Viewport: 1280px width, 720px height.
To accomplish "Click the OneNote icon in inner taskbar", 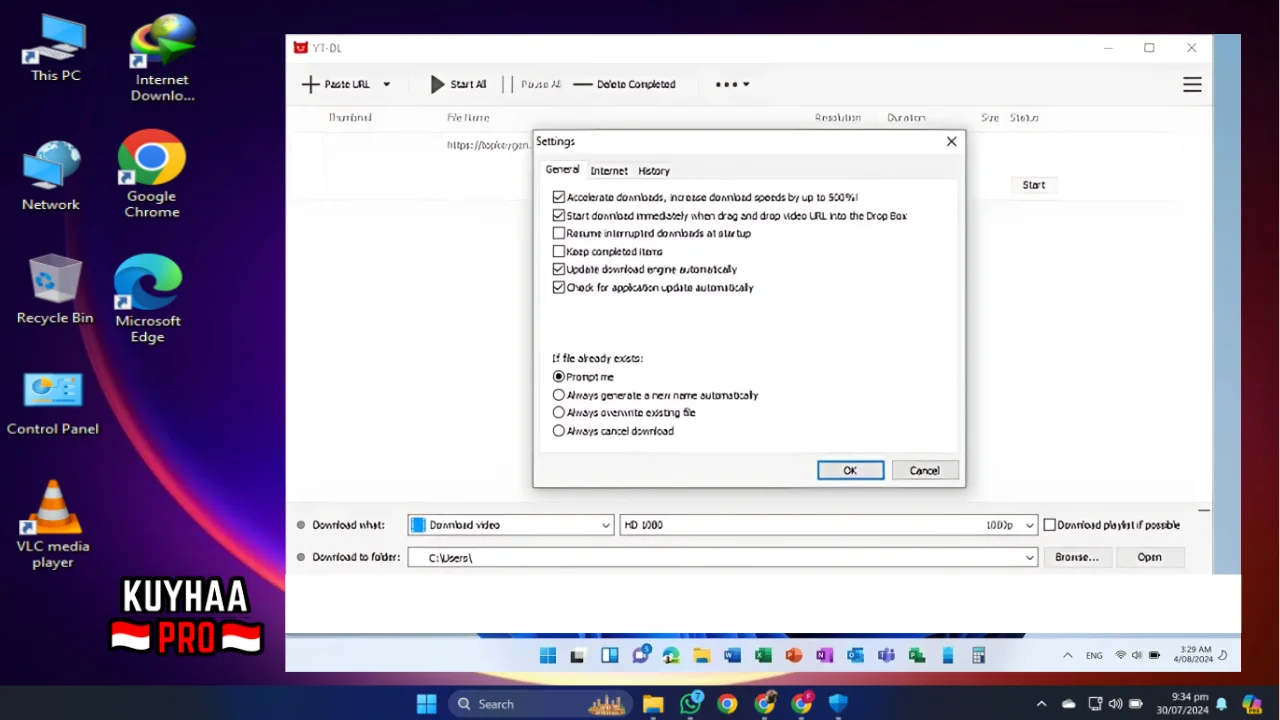I will pyautogui.click(x=824, y=656).
